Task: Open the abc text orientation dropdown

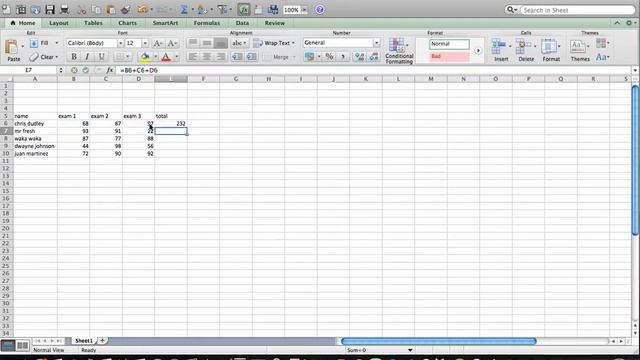Action: click(x=239, y=43)
